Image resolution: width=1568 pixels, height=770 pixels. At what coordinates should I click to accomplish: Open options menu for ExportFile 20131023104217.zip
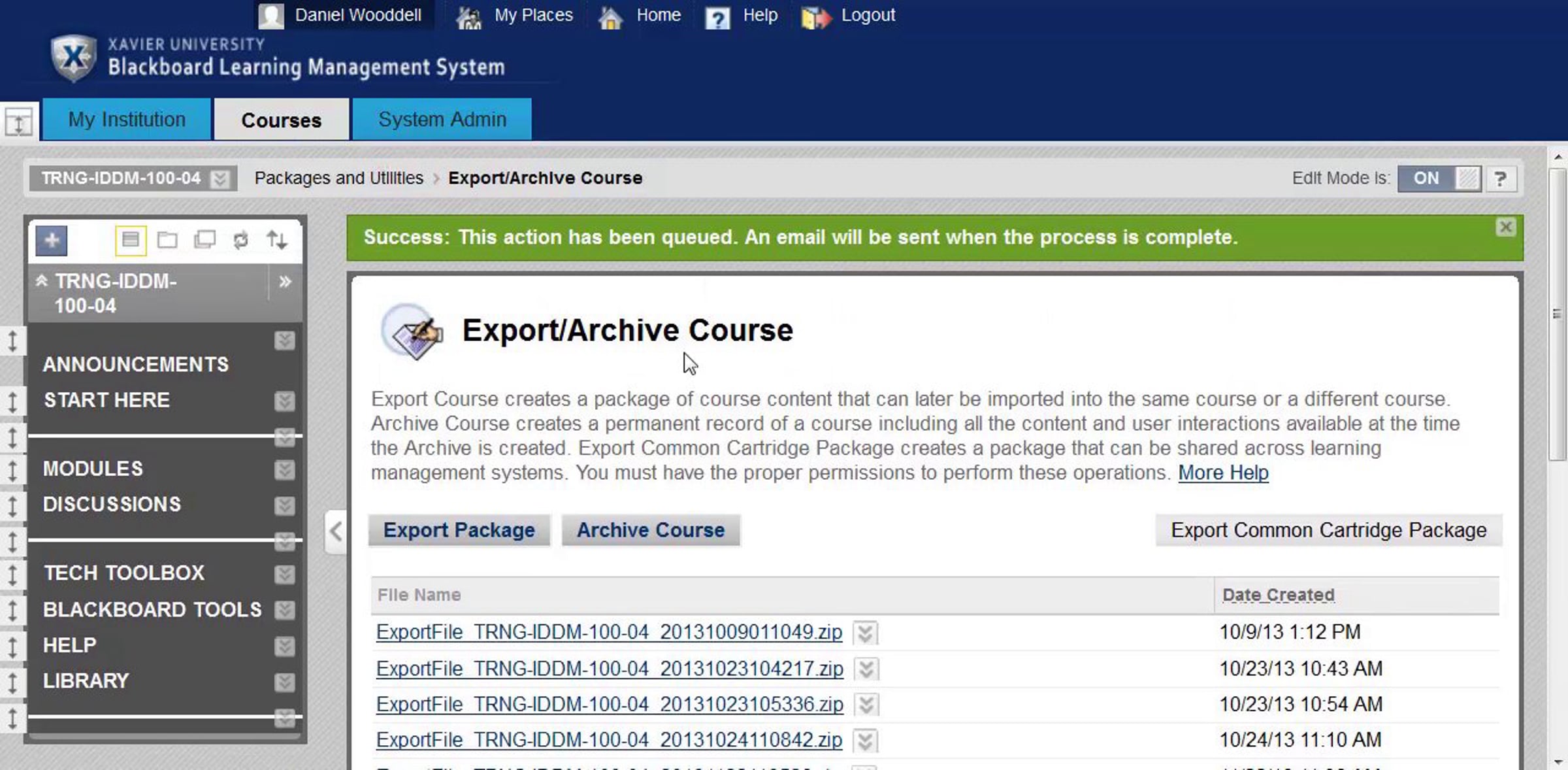[866, 669]
